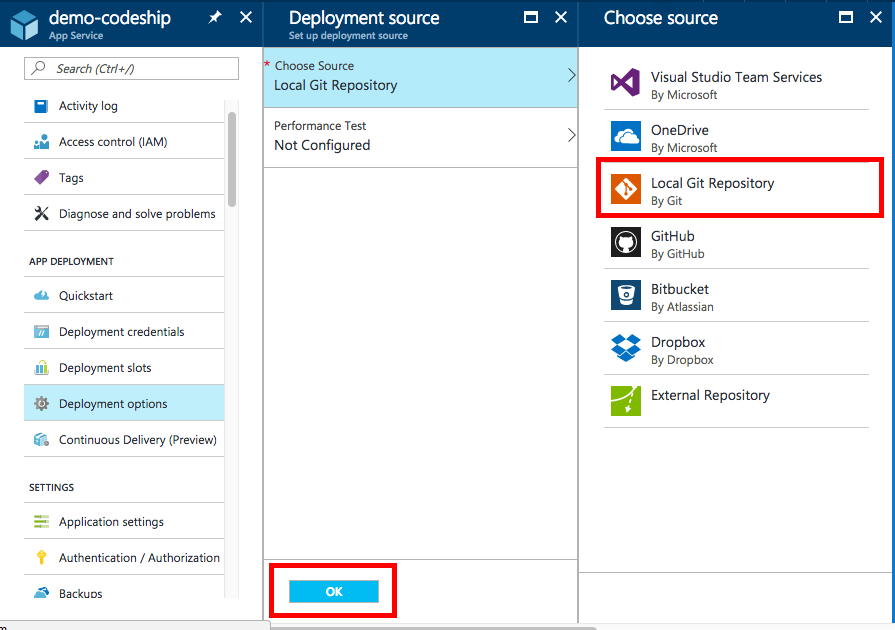Viewport: 895px width, 630px height.
Task: Choose External Repository source
Action: pos(736,402)
